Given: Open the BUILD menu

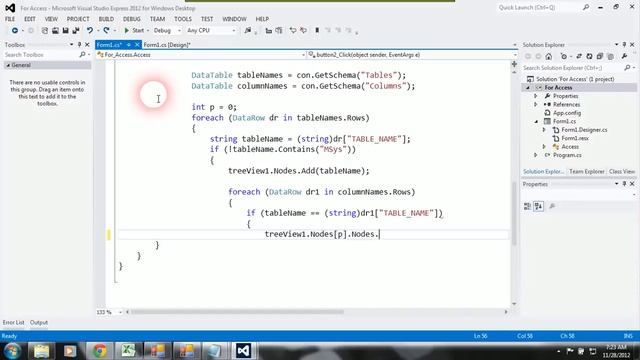Looking at the screenshot, I should [106, 19].
